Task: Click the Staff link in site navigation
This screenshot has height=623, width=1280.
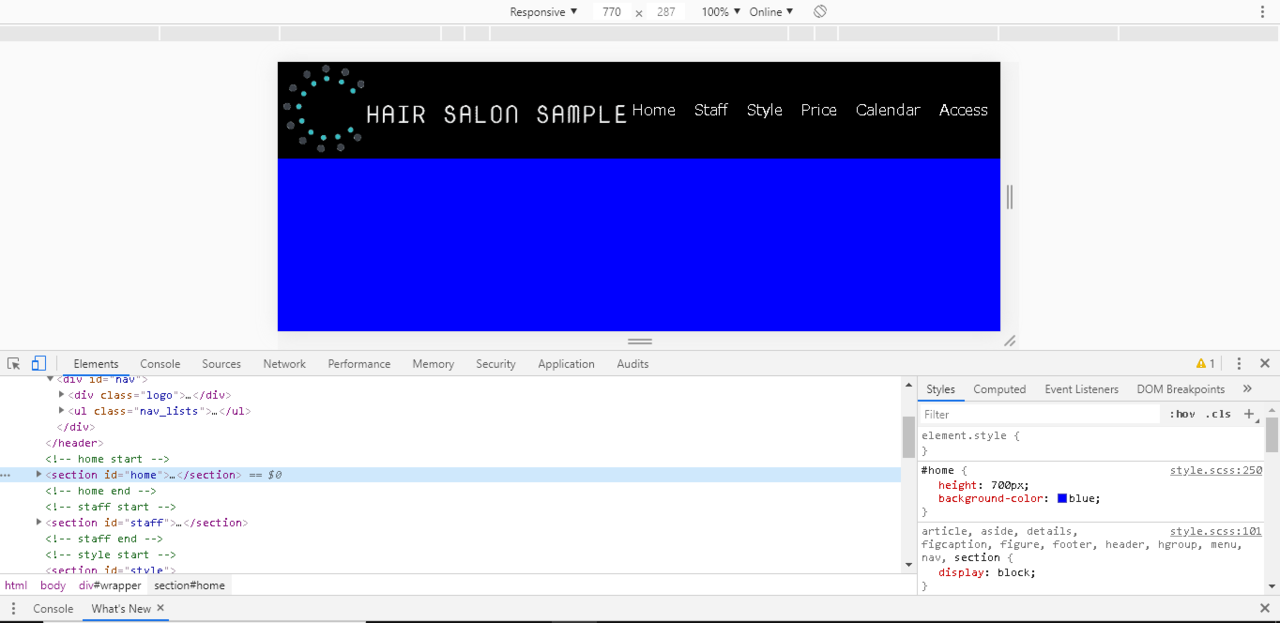Action: [x=711, y=110]
